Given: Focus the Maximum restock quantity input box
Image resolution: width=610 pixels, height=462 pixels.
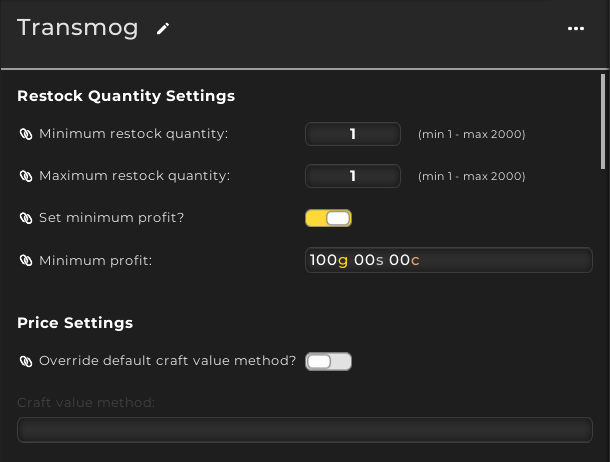Looking at the screenshot, I should tap(352, 176).
